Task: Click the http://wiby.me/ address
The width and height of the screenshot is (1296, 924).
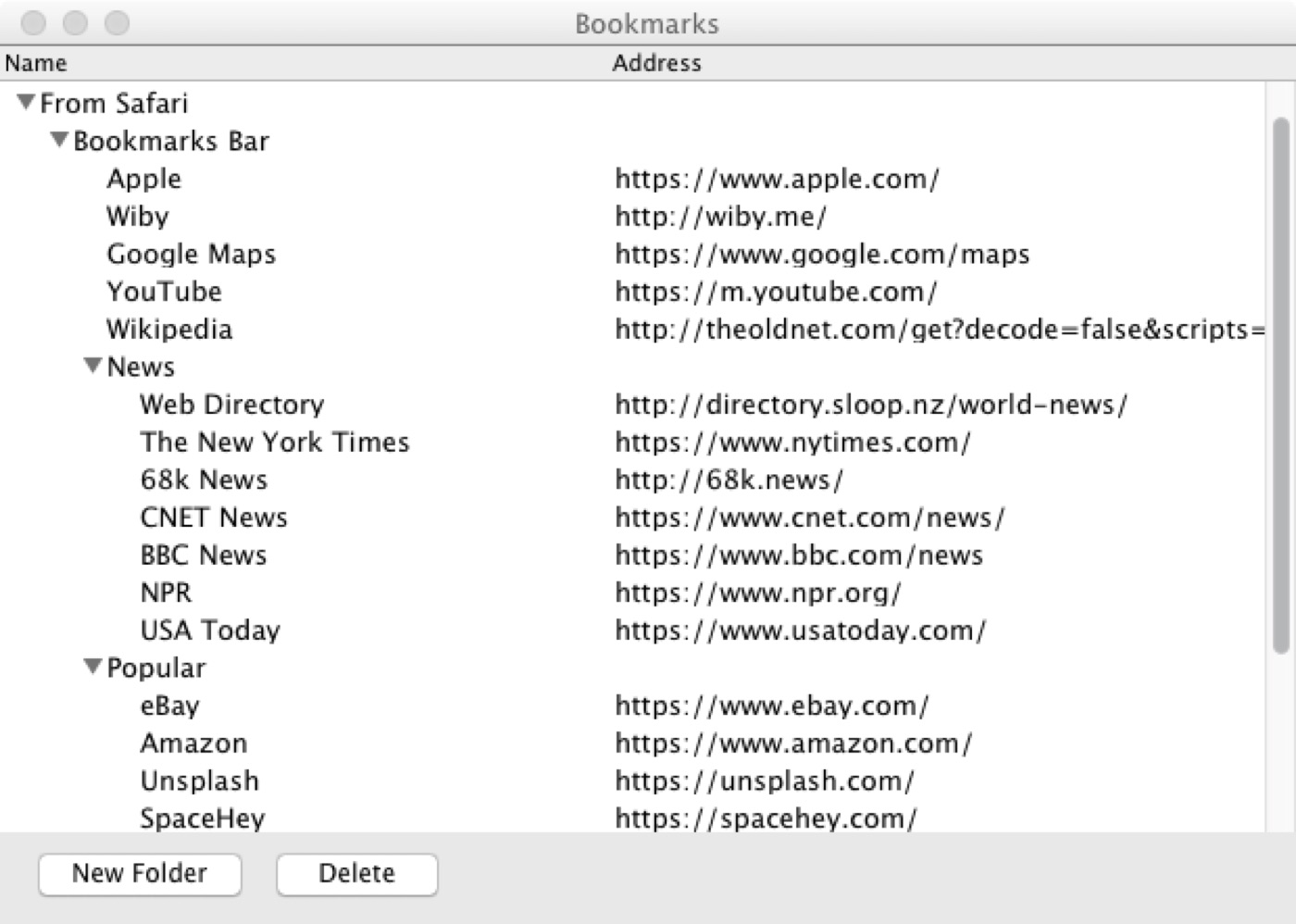Action: [720, 217]
